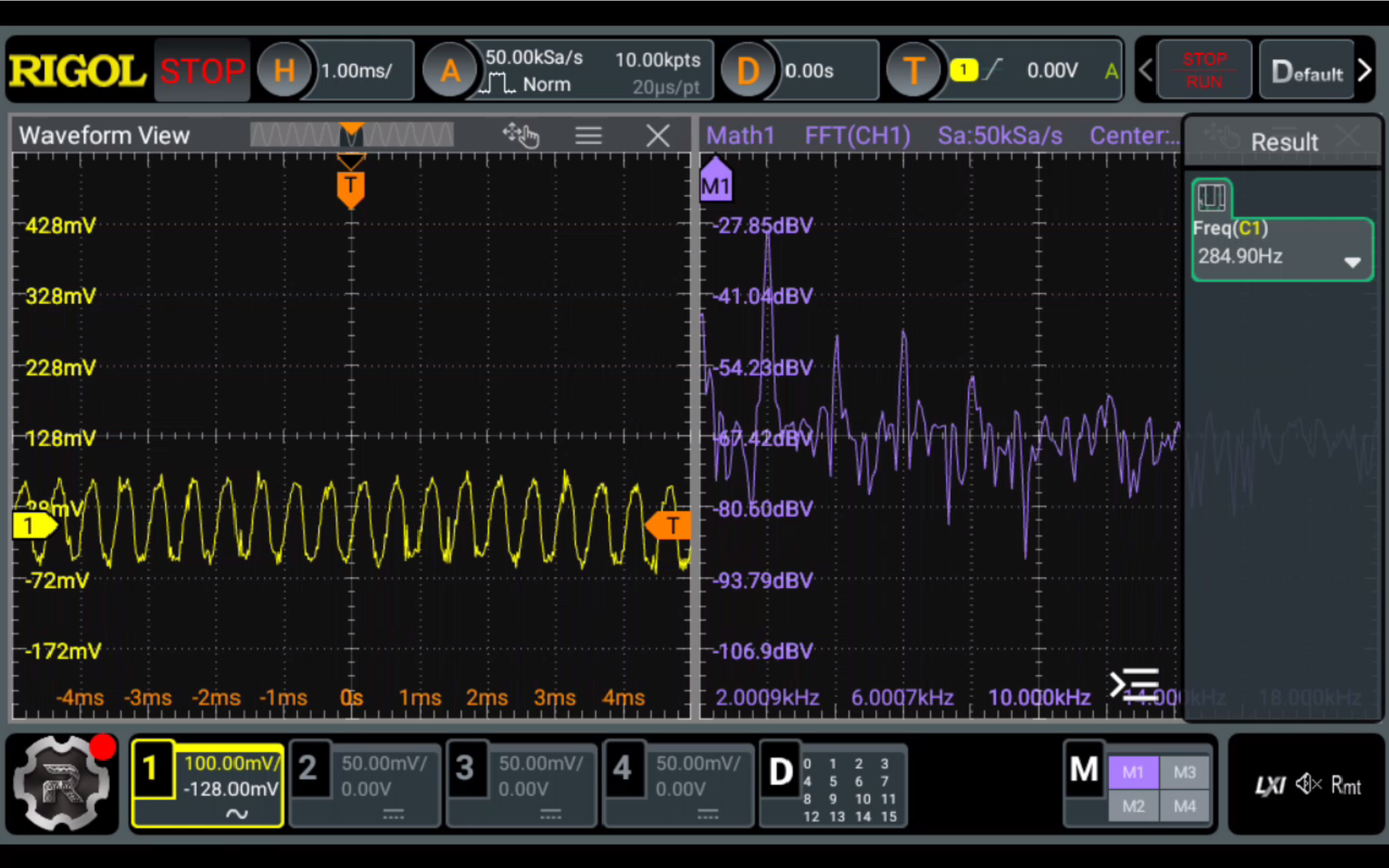This screenshot has width=1389, height=868.
Task: Click the 50.00kSa/s sample rate value
Action: 534,57
